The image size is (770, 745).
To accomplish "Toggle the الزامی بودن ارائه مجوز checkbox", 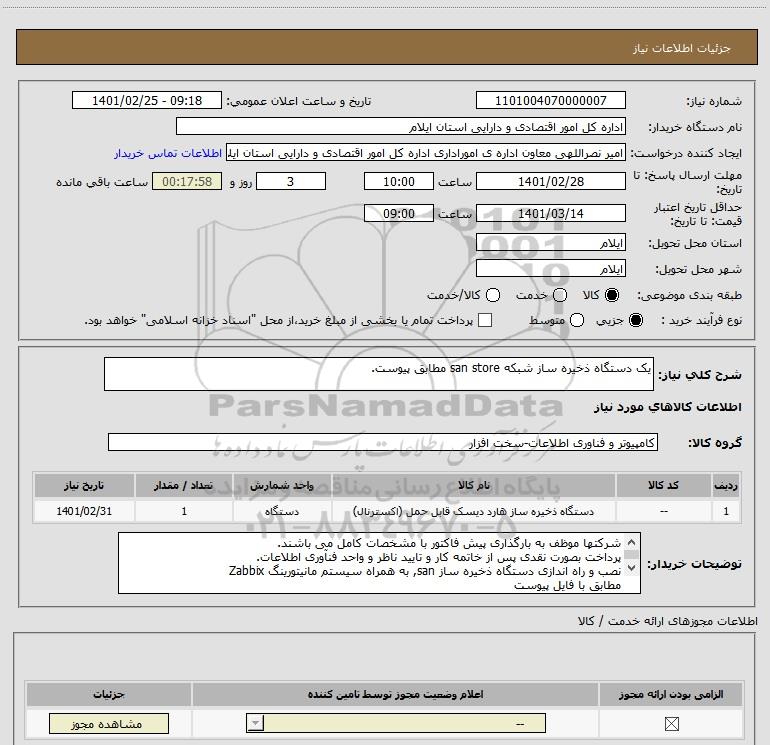I will [671, 724].
